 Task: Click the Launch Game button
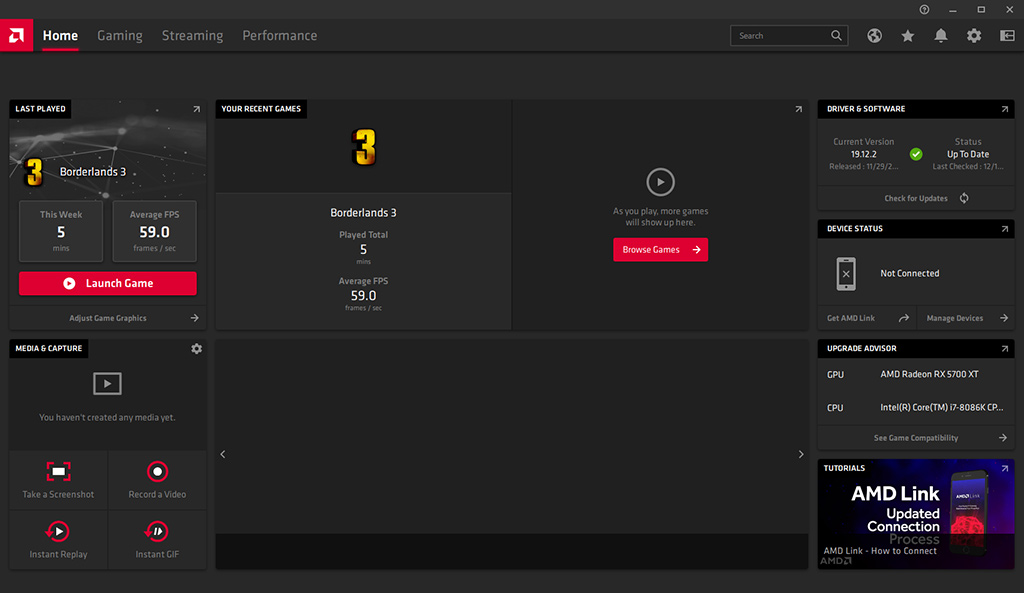(108, 283)
